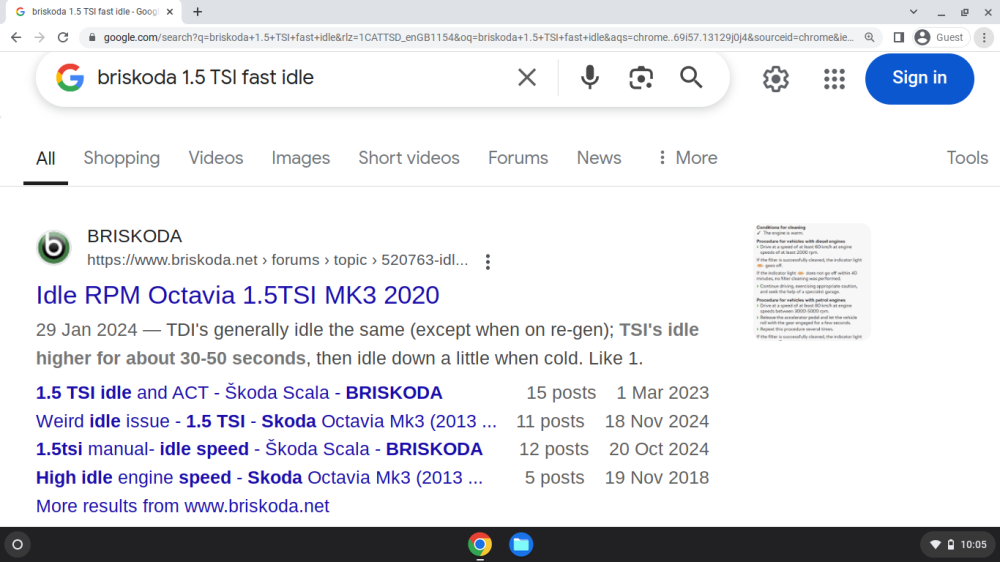Switch to the News tab
This screenshot has width=1000, height=562.
599,158
